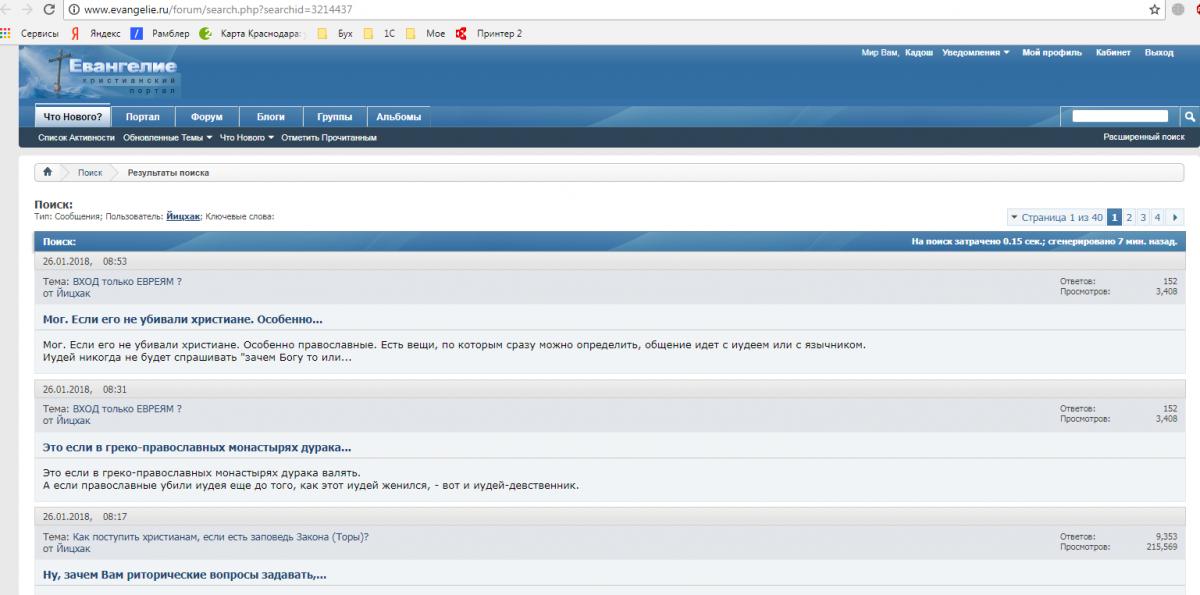Open the Яндекс bookmark in the bookmarks bar
Screen dimensions: 1200x595
click(98, 33)
